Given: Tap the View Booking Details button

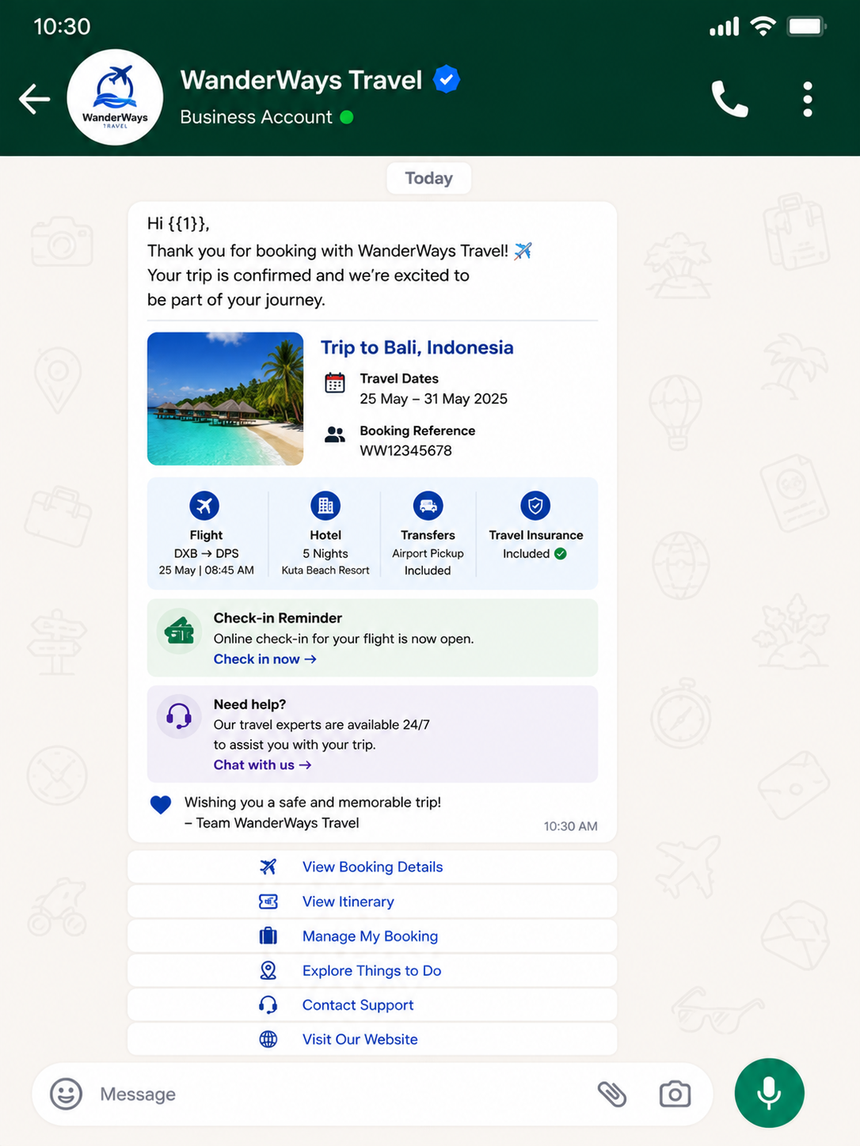Looking at the screenshot, I should [x=372, y=867].
